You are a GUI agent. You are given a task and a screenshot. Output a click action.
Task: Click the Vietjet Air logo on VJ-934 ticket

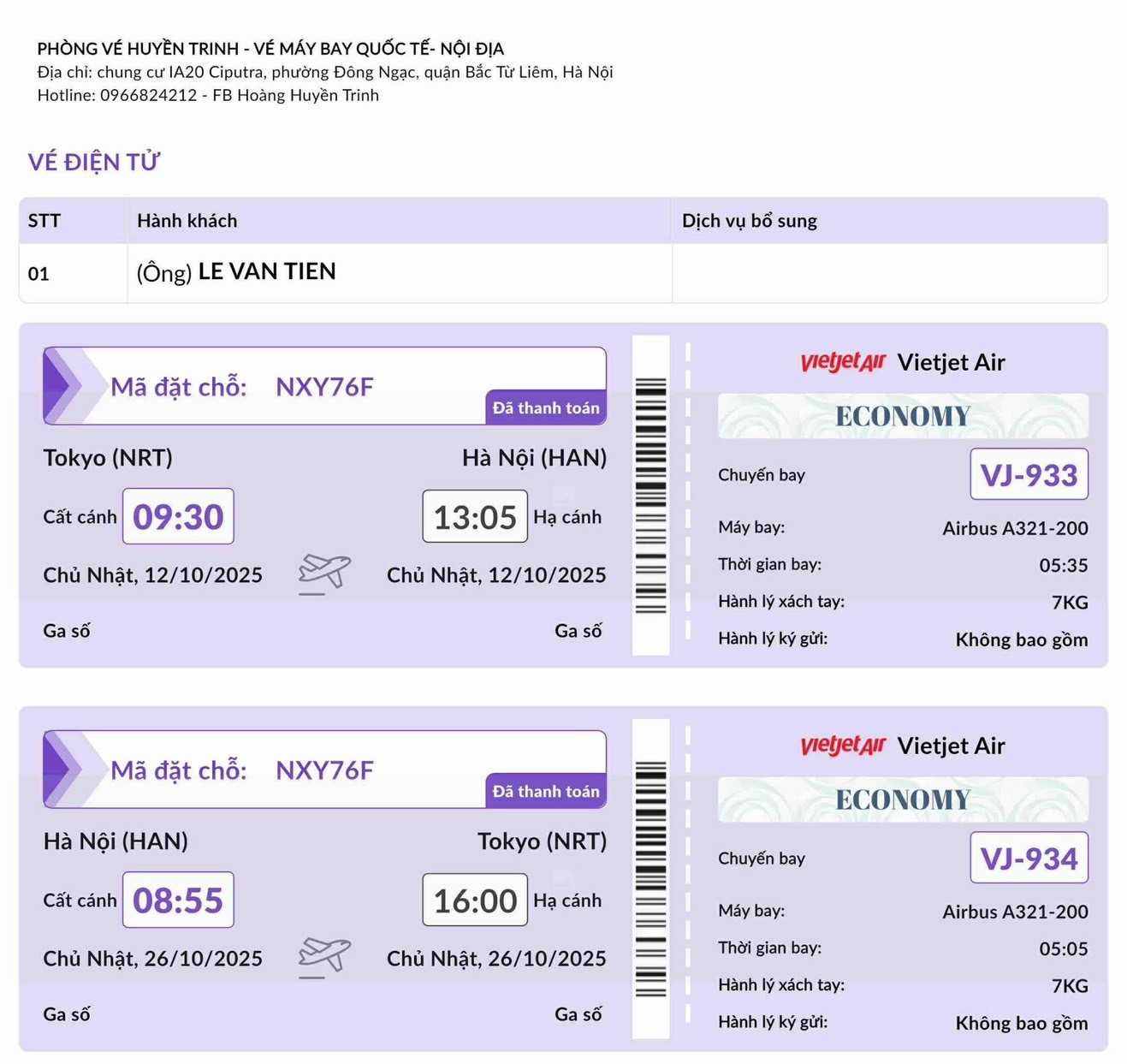842,746
